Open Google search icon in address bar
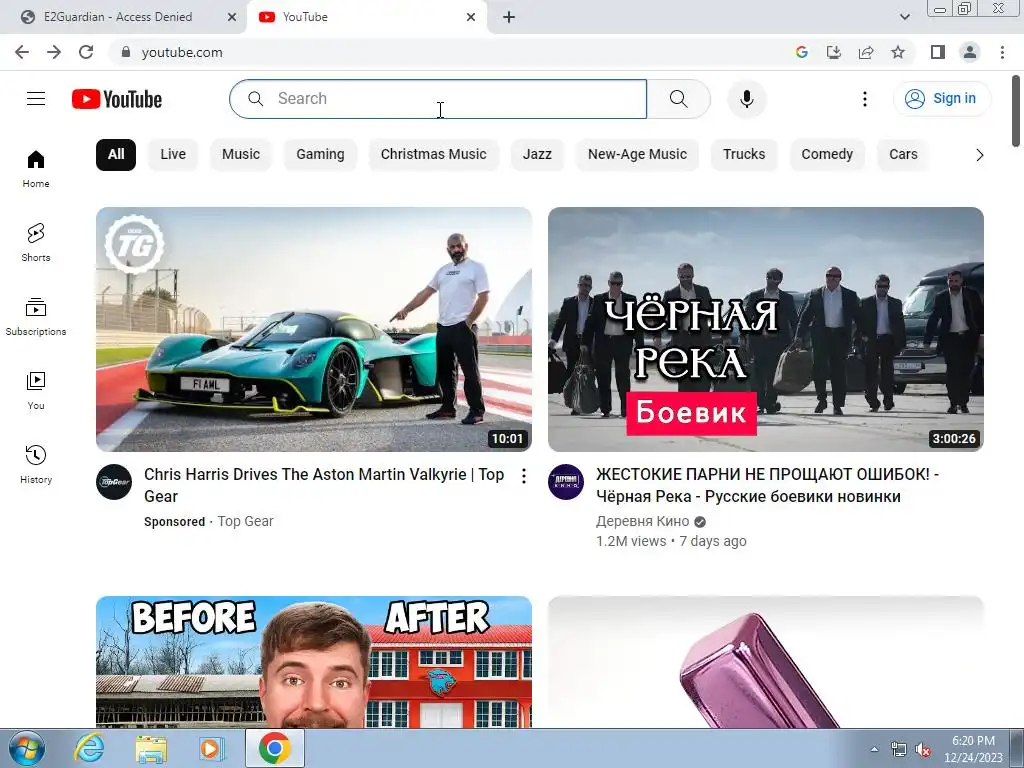This screenshot has height=768, width=1024. (x=801, y=52)
